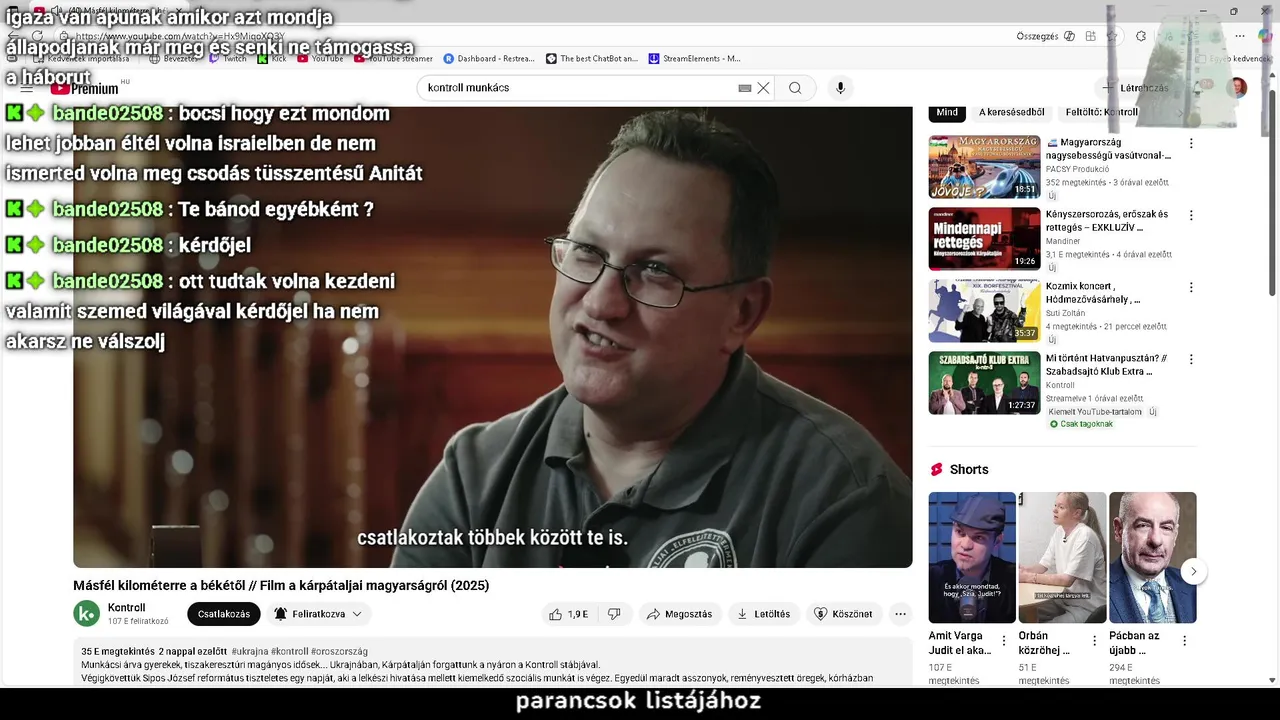Click the 'Csak tagoknak' members-only badge

click(x=1080, y=424)
